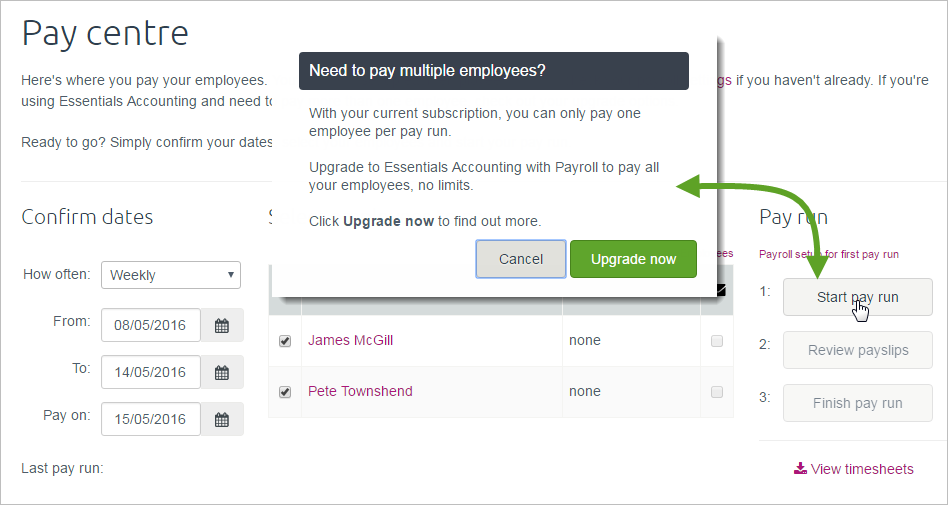The image size is (948, 505).
Task: Click the From date field 08/05/2016
Action: (150, 325)
